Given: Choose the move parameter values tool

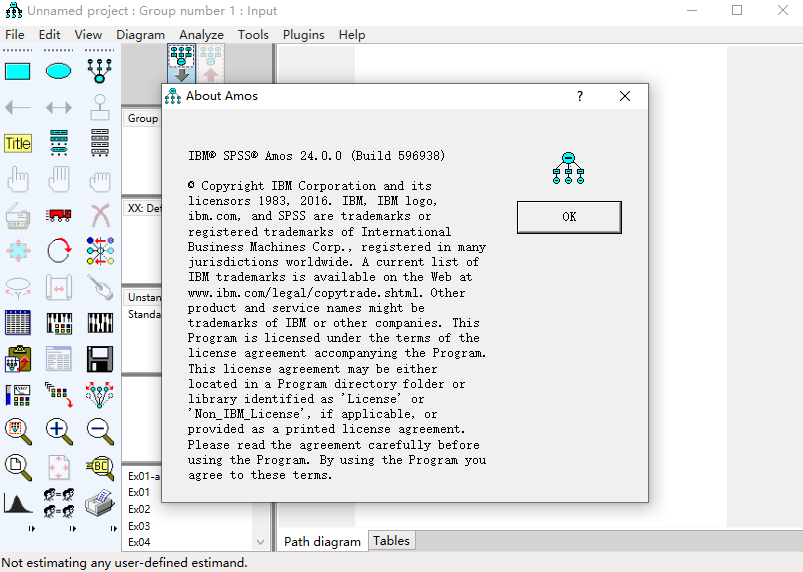Looking at the screenshot, I should (18, 288).
